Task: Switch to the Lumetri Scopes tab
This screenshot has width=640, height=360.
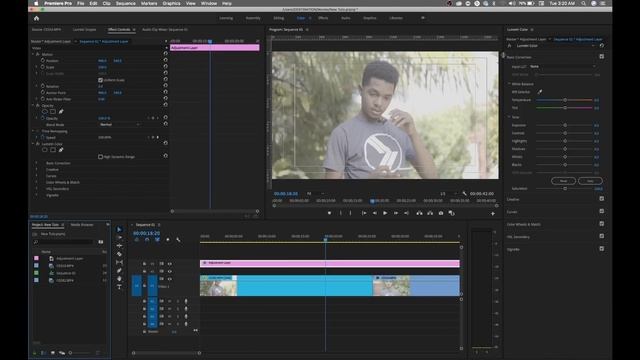Action: click(84, 29)
